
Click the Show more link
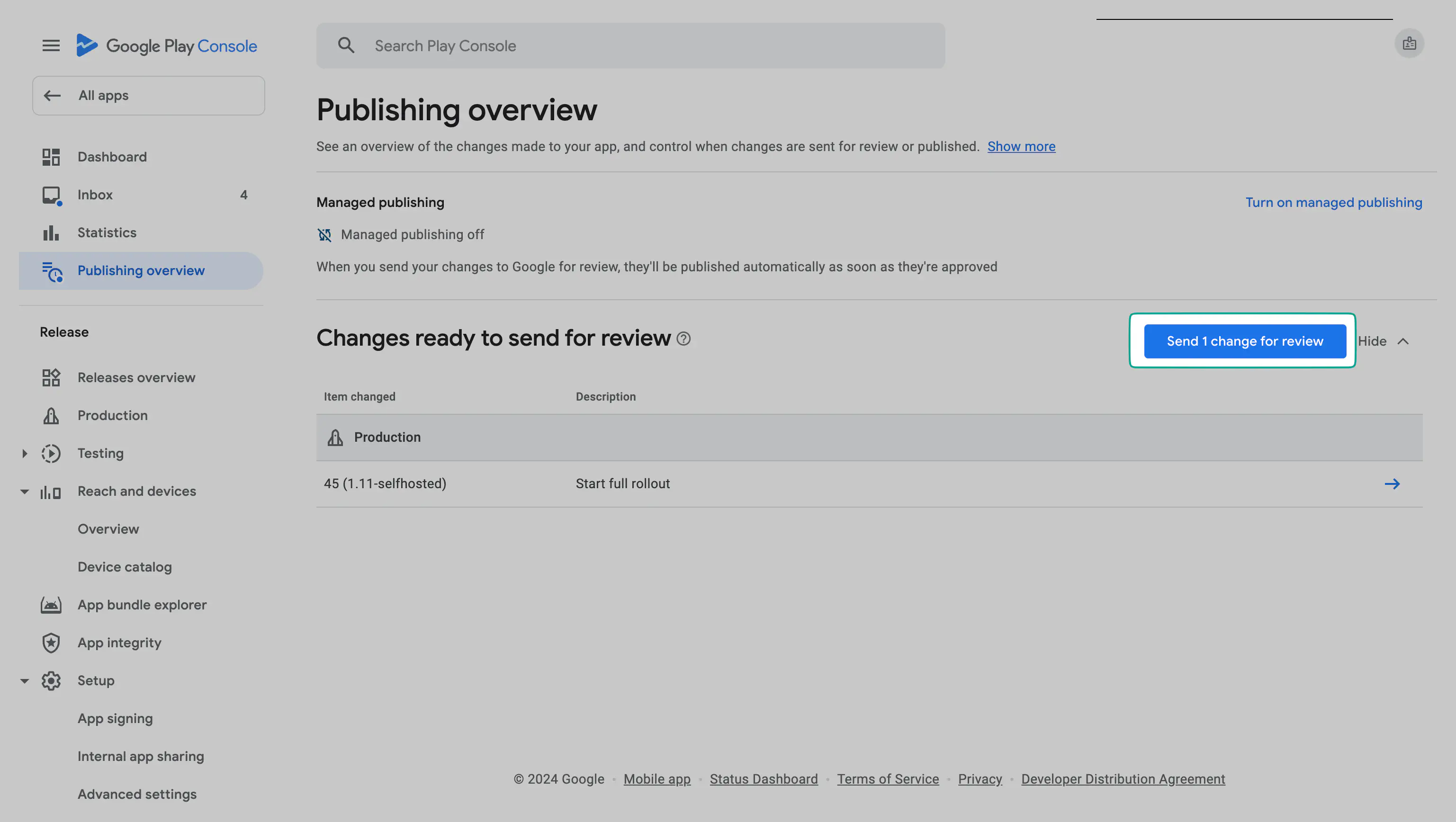[1021, 147]
